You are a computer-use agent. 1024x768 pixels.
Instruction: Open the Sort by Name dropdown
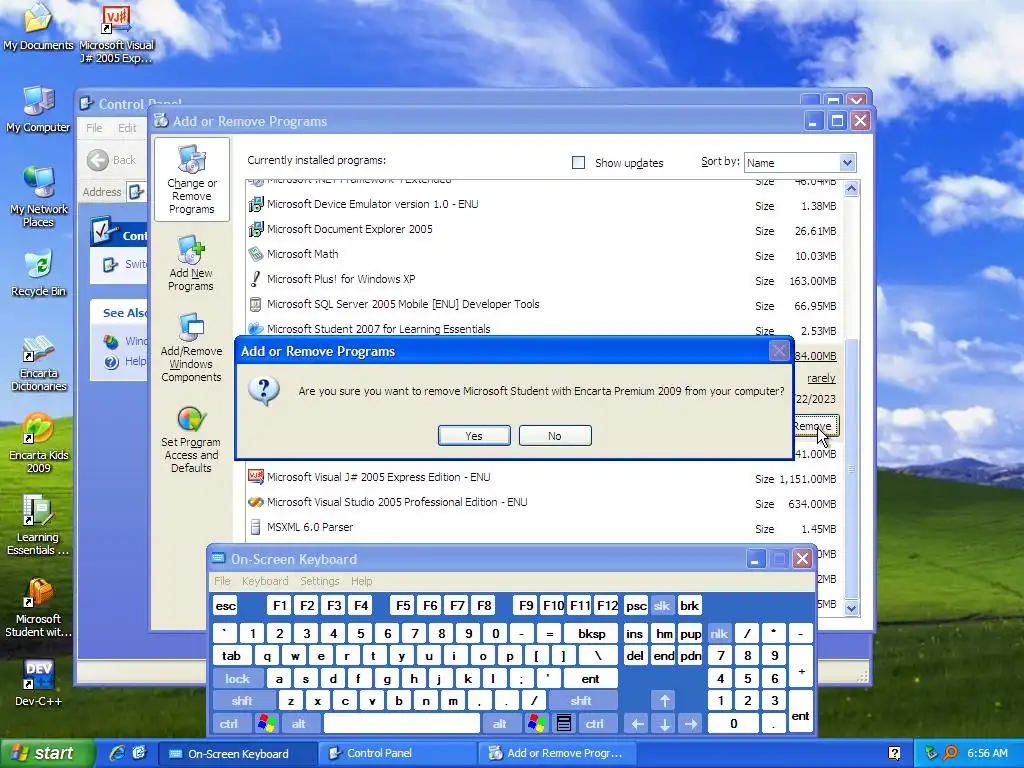click(x=847, y=163)
